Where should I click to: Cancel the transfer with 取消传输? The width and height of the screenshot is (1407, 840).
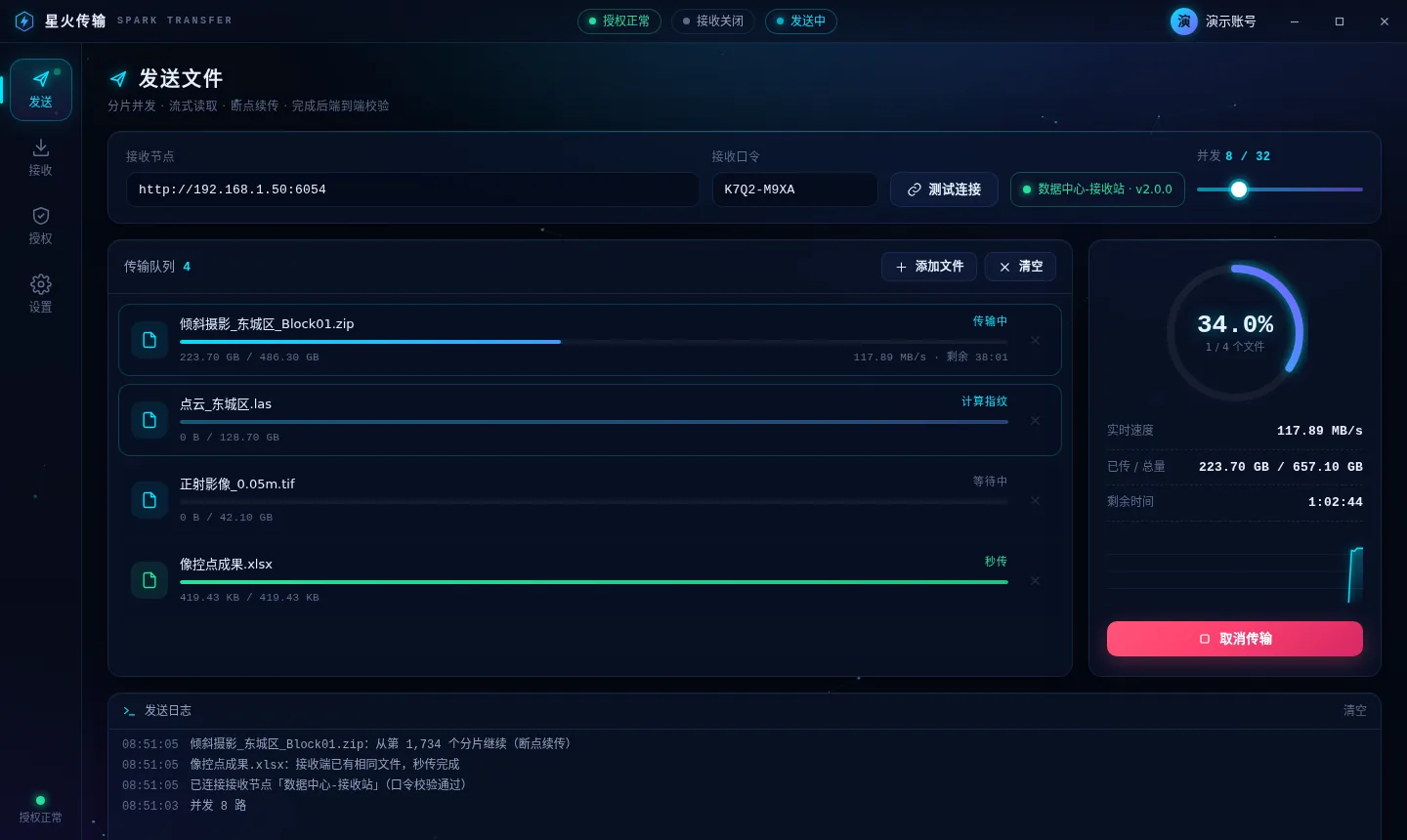coord(1235,639)
